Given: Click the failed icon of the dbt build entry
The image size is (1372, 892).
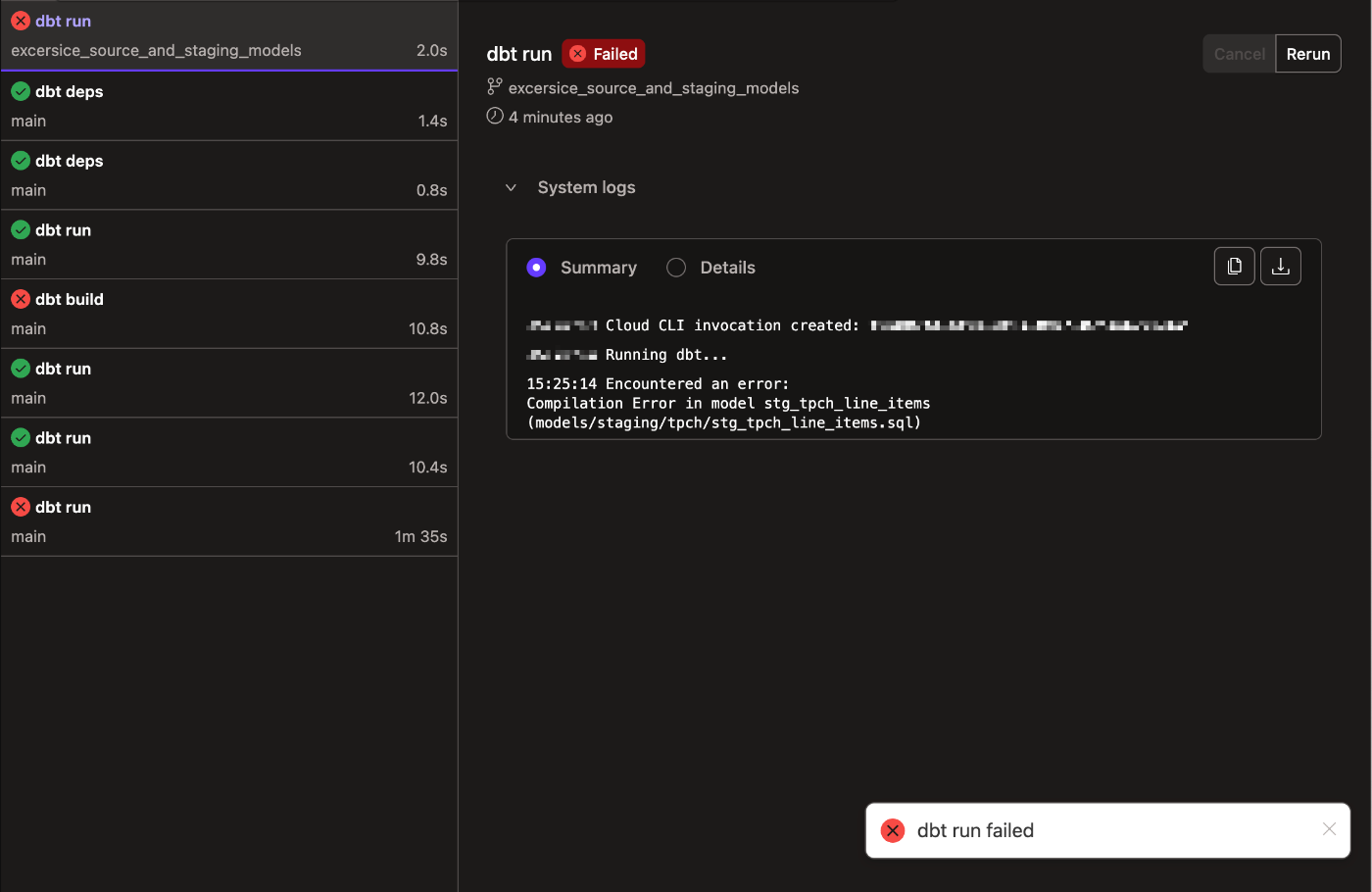Looking at the screenshot, I should tap(21, 299).
